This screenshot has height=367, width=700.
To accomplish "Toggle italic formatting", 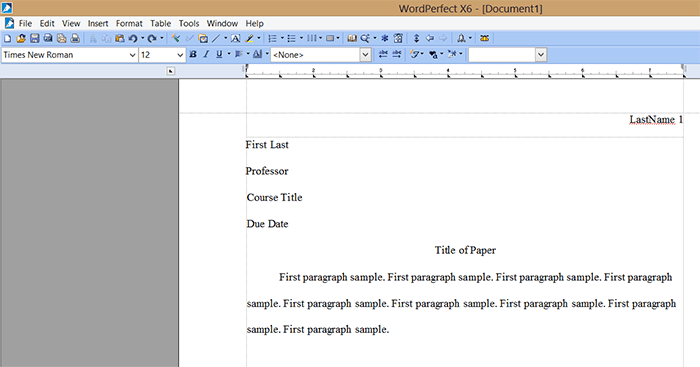I will coord(206,54).
